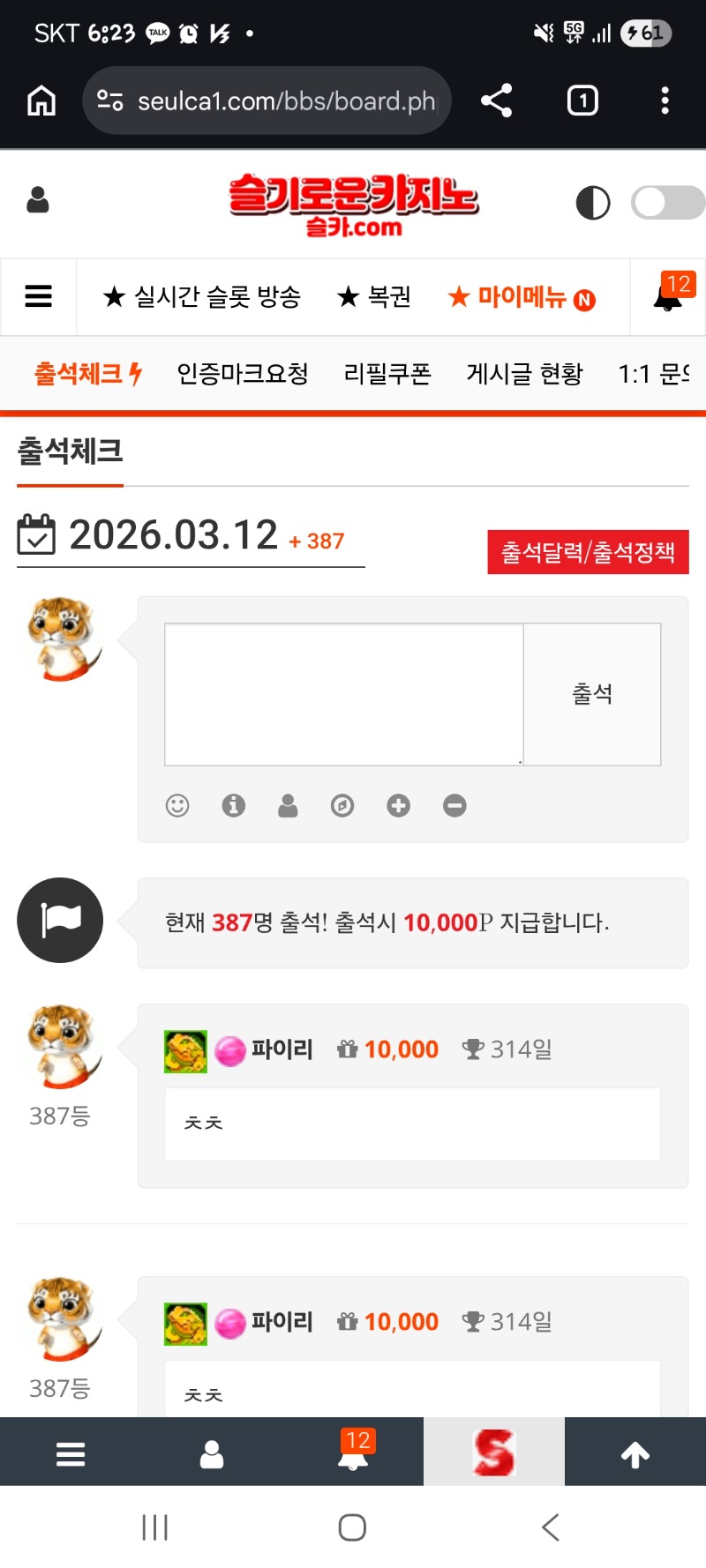
Task: Jump to top with the up arrow
Action: click(635, 1453)
